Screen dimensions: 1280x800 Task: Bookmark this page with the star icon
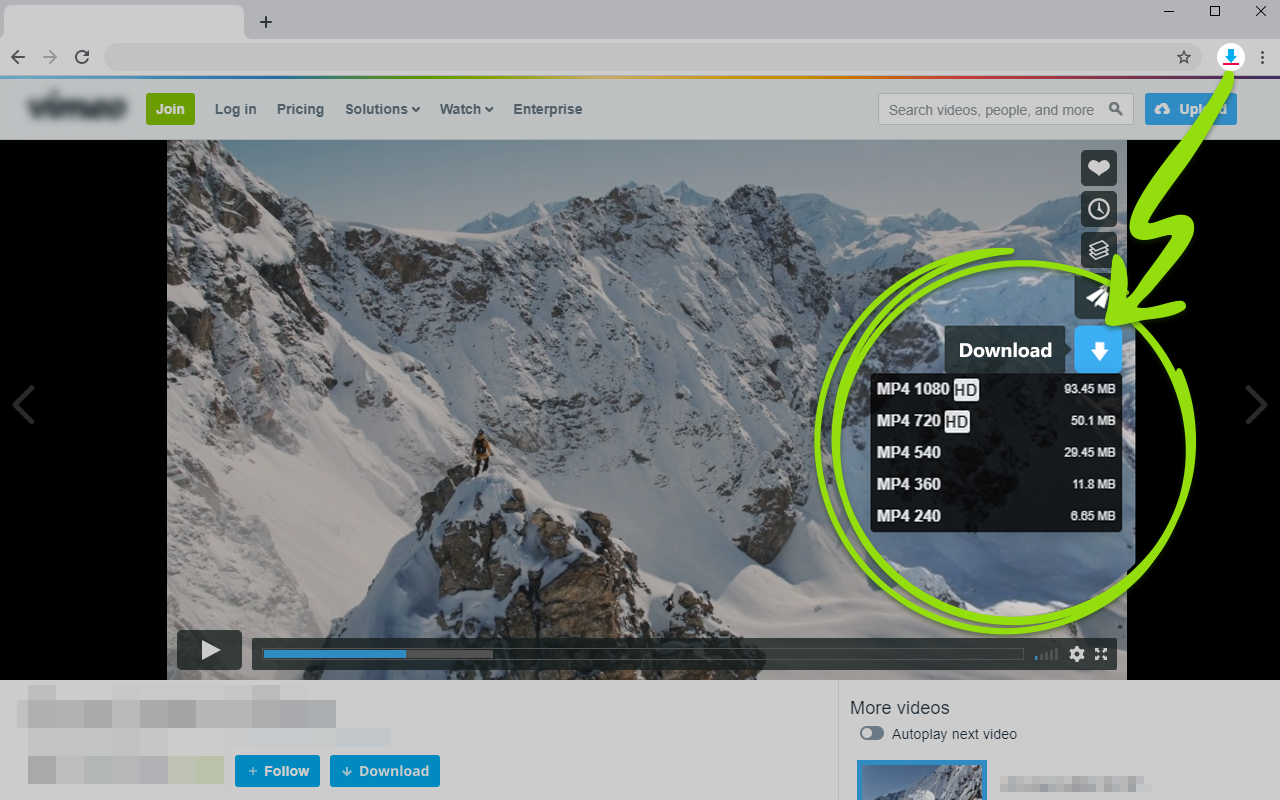pyautogui.click(x=1183, y=57)
